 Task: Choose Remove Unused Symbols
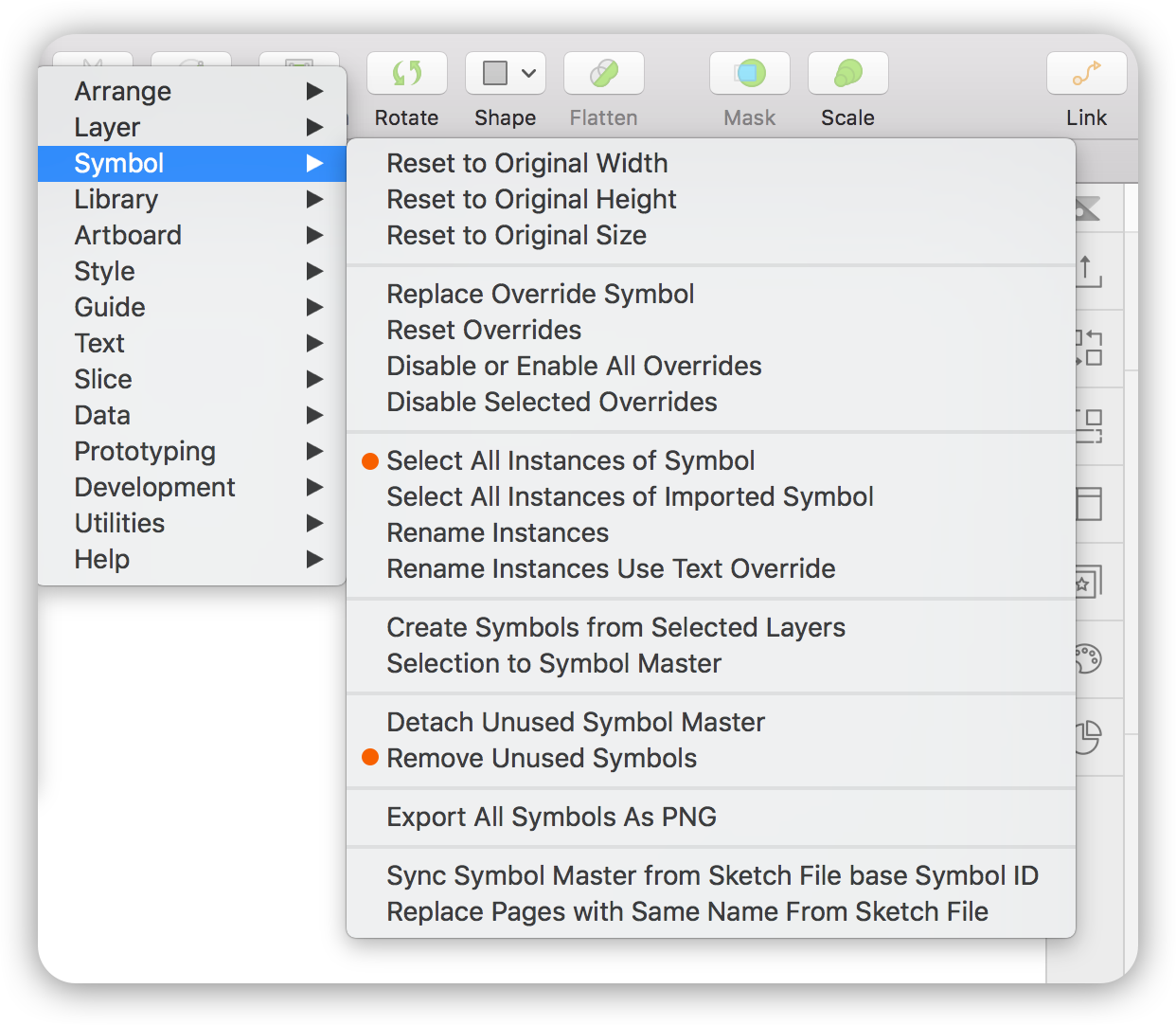tap(541, 759)
